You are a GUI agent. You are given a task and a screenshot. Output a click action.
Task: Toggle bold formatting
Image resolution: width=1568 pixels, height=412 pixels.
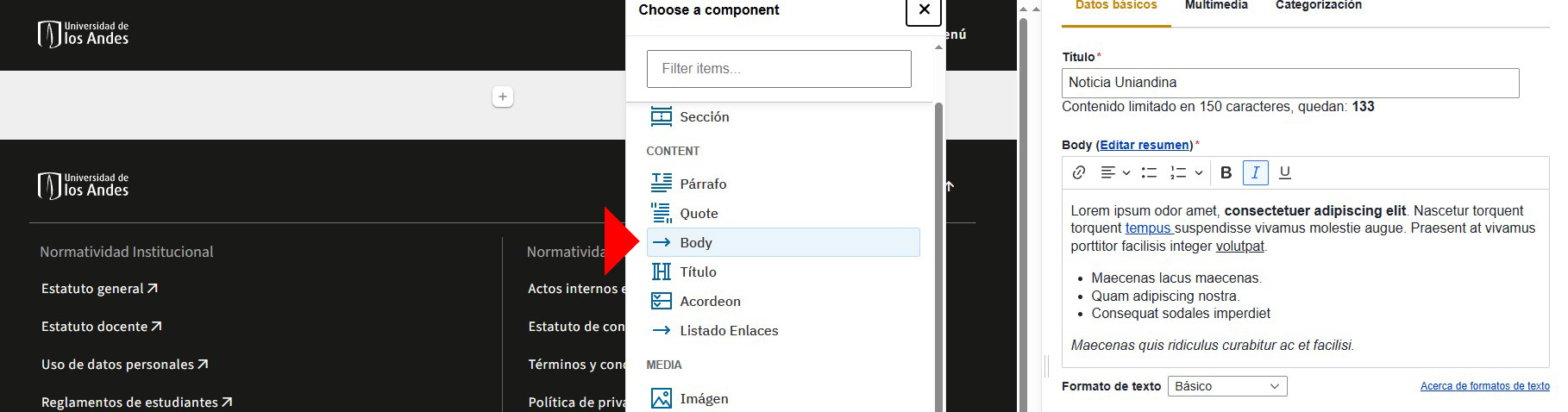pos(1226,172)
